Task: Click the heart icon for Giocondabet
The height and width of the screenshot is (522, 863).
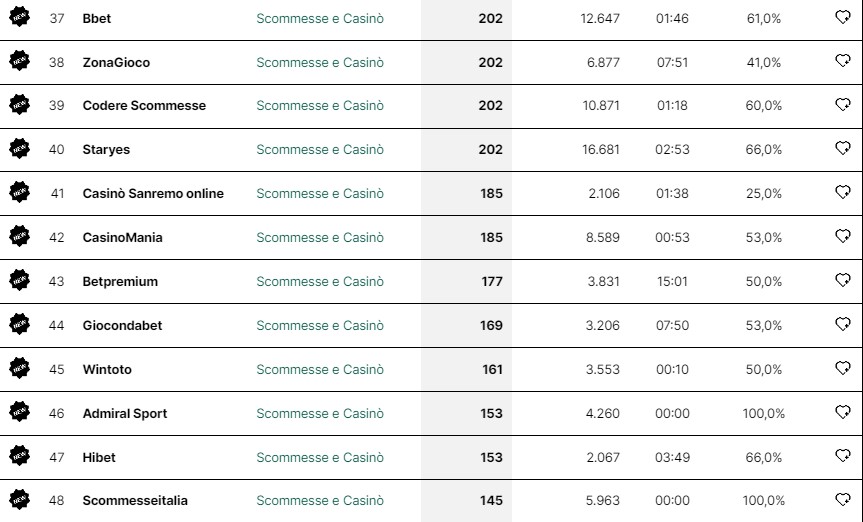Action: [x=843, y=324]
